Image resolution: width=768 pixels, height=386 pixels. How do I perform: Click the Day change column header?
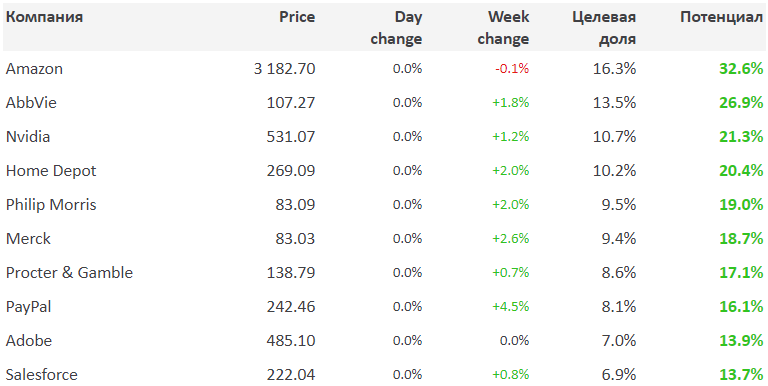tap(396, 28)
